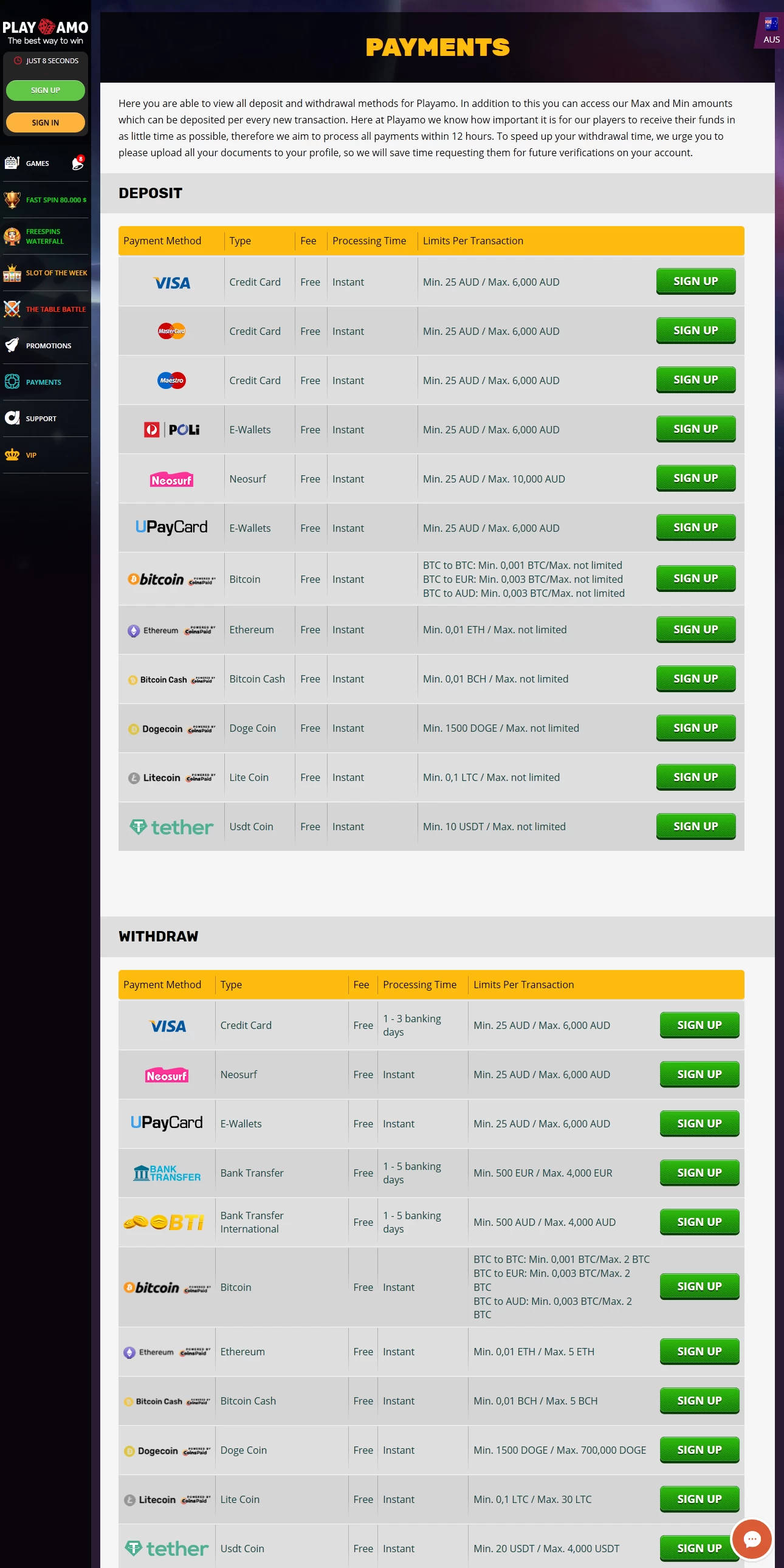
Task: Select the Payments sidebar icon
Action: [x=12, y=382]
